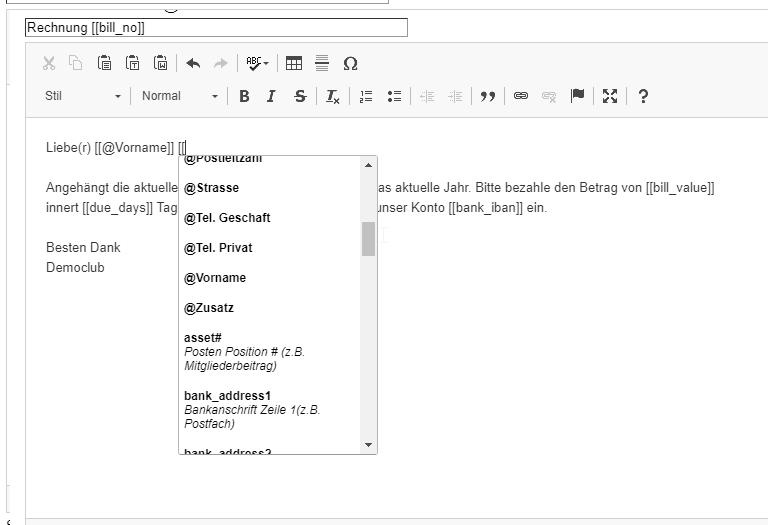Click the Paste clipboard icon
The image size is (768, 525).
point(104,63)
